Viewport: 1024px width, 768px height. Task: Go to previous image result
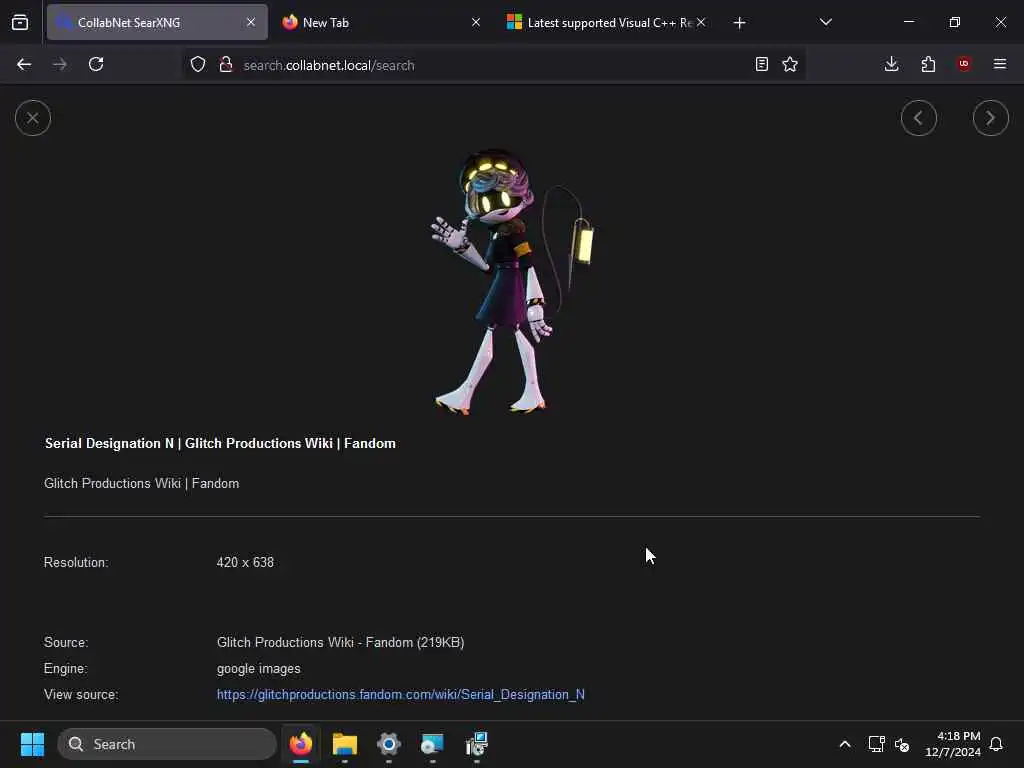(x=919, y=118)
